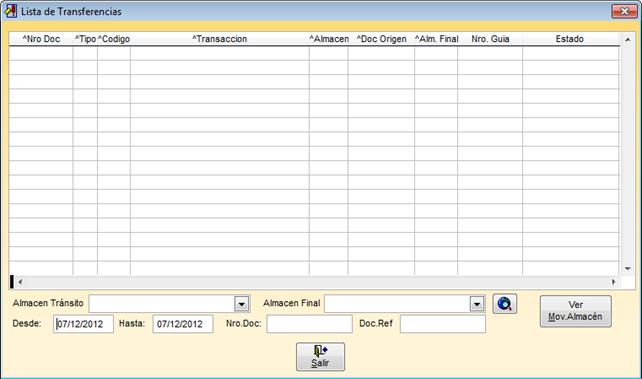This screenshot has width=642, height=379.
Task: Expand the Almacen Tránsito dropdown arrow
Action: (242, 304)
